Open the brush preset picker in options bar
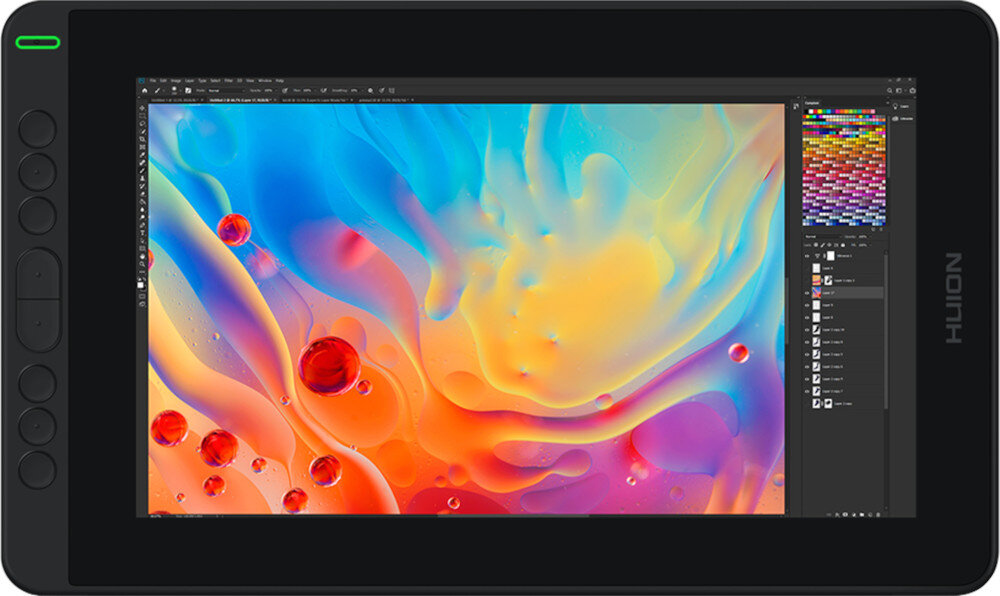Viewport: 1000px width, 596px height. click(176, 90)
